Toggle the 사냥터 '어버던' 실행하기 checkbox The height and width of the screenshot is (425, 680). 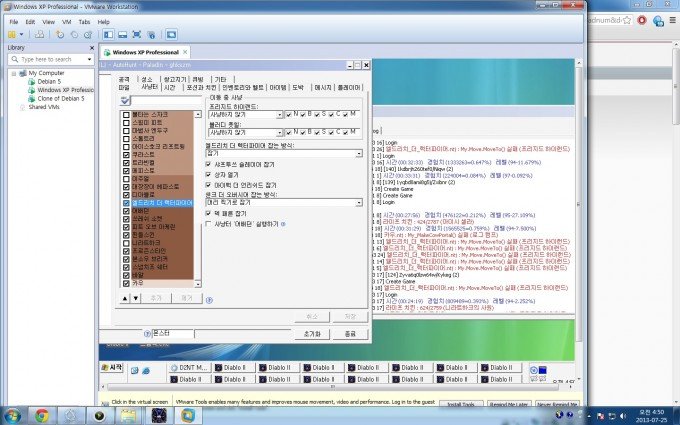click(x=208, y=224)
